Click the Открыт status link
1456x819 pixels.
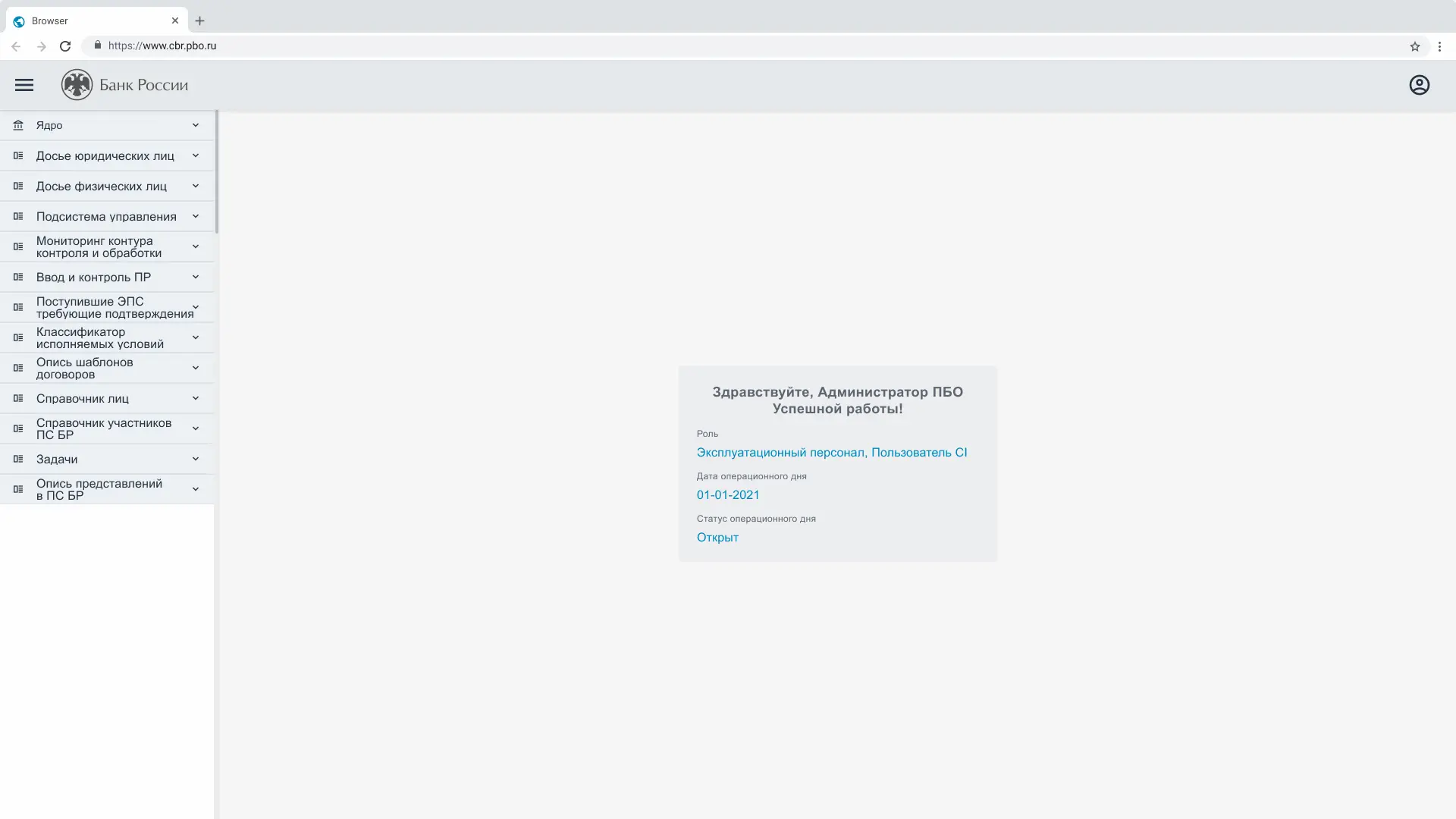click(x=717, y=537)
